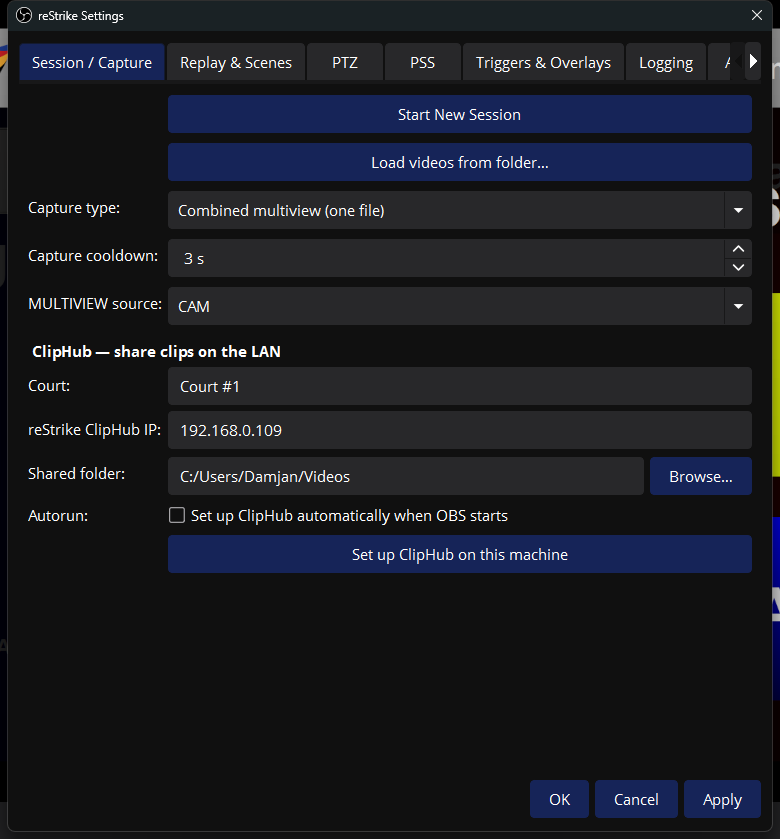The image size is (780, 839).
Task: Open the Replay & Scenes tab
Action: [x=236, y=63]
